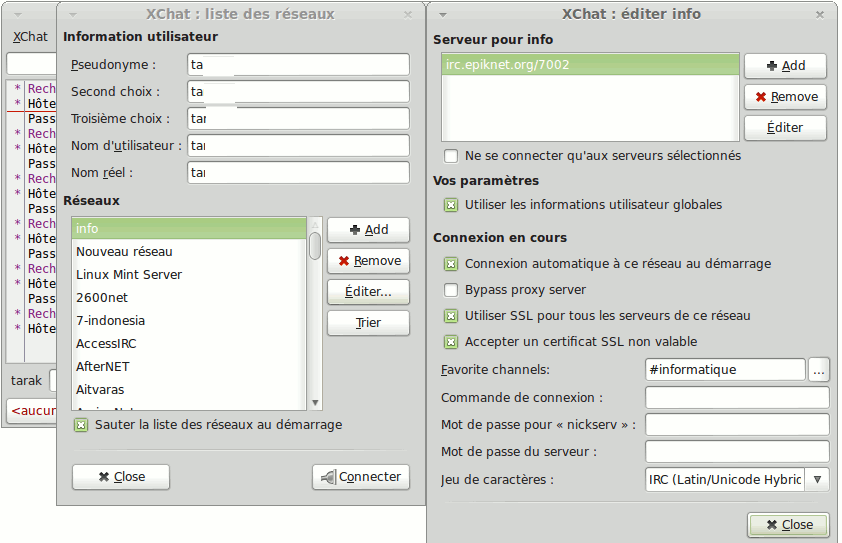
Task: Click the networks list scrollbar thumb
Action: coord(315,245)
